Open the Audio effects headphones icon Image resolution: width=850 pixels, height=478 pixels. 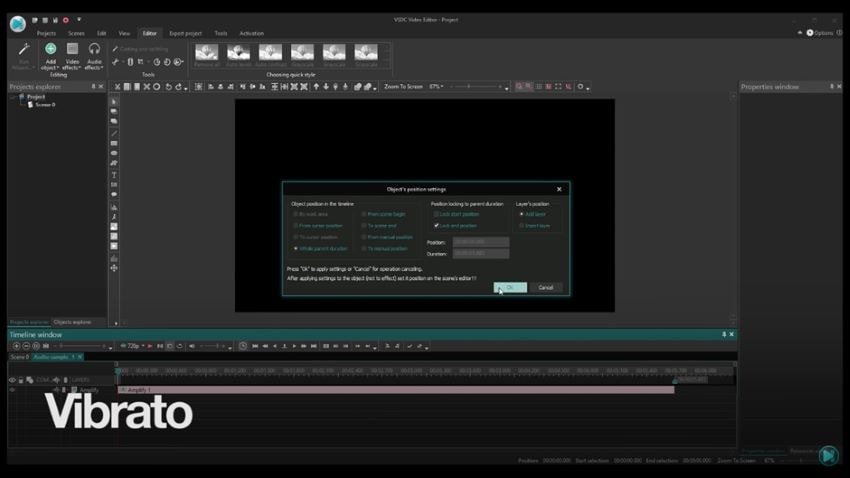coord(94,49)
